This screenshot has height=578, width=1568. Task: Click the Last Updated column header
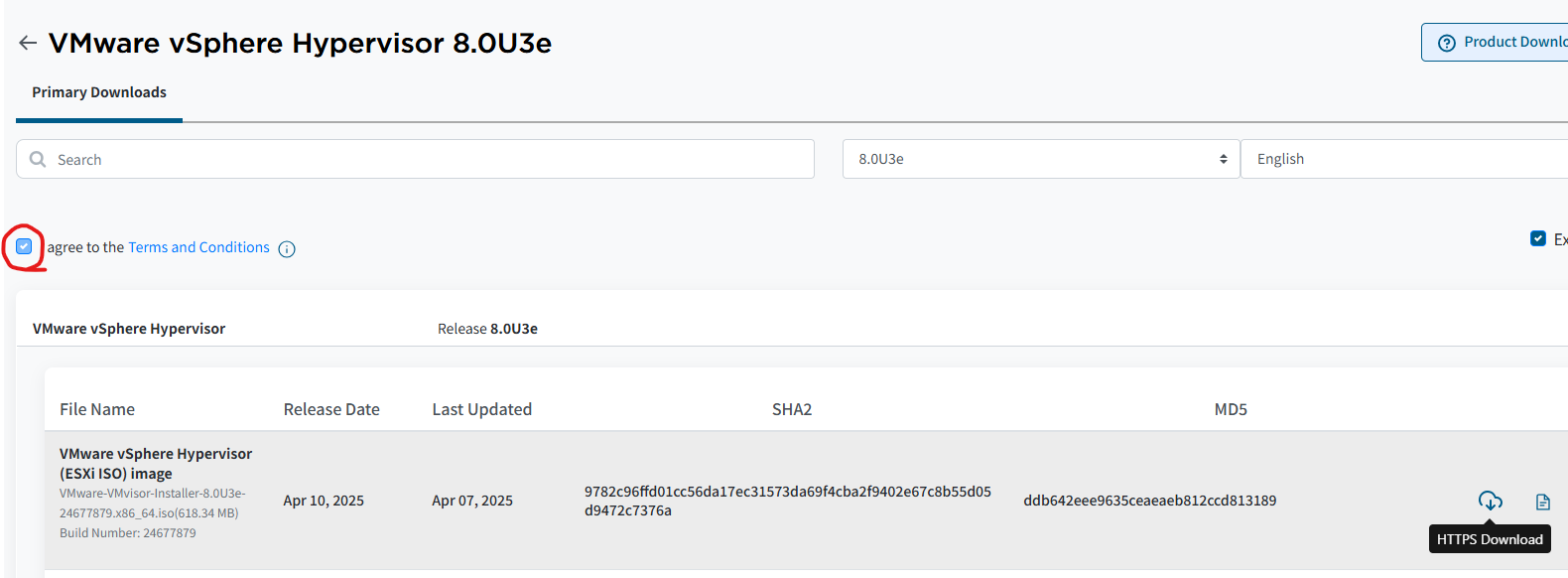click(481, 409)
